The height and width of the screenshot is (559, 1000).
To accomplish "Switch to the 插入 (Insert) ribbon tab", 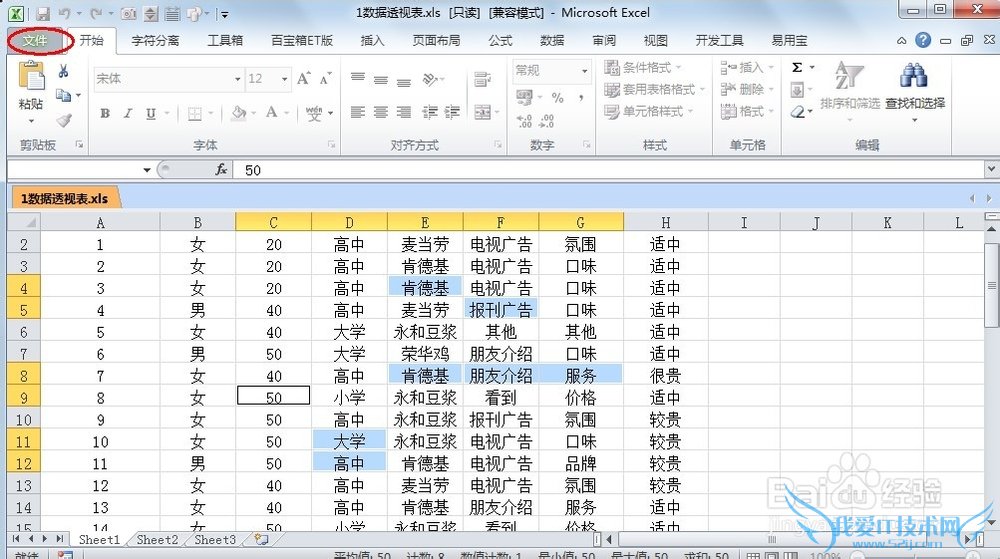I will [372, 41].
